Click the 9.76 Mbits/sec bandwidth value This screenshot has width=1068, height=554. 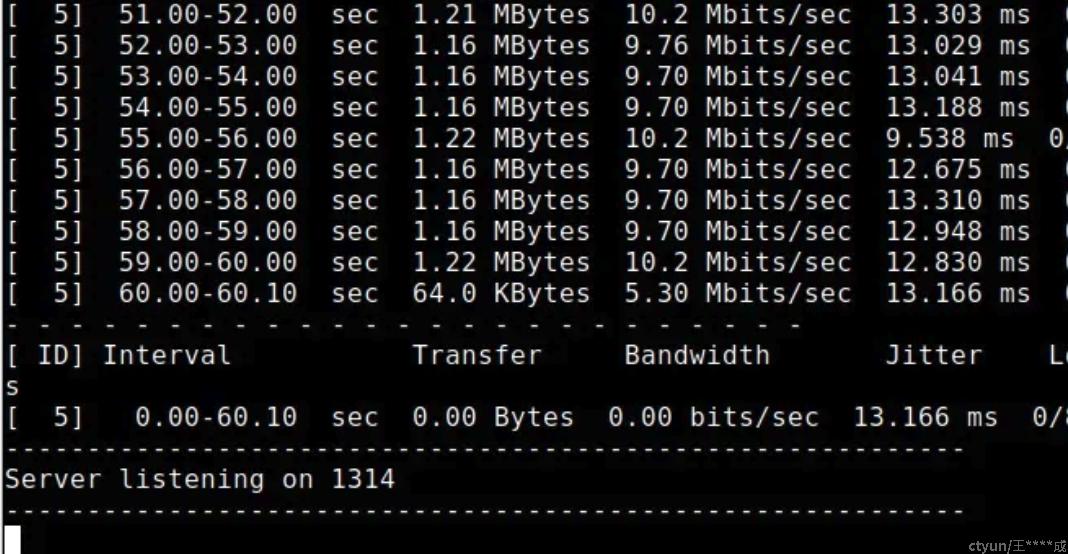click(738, 46)
